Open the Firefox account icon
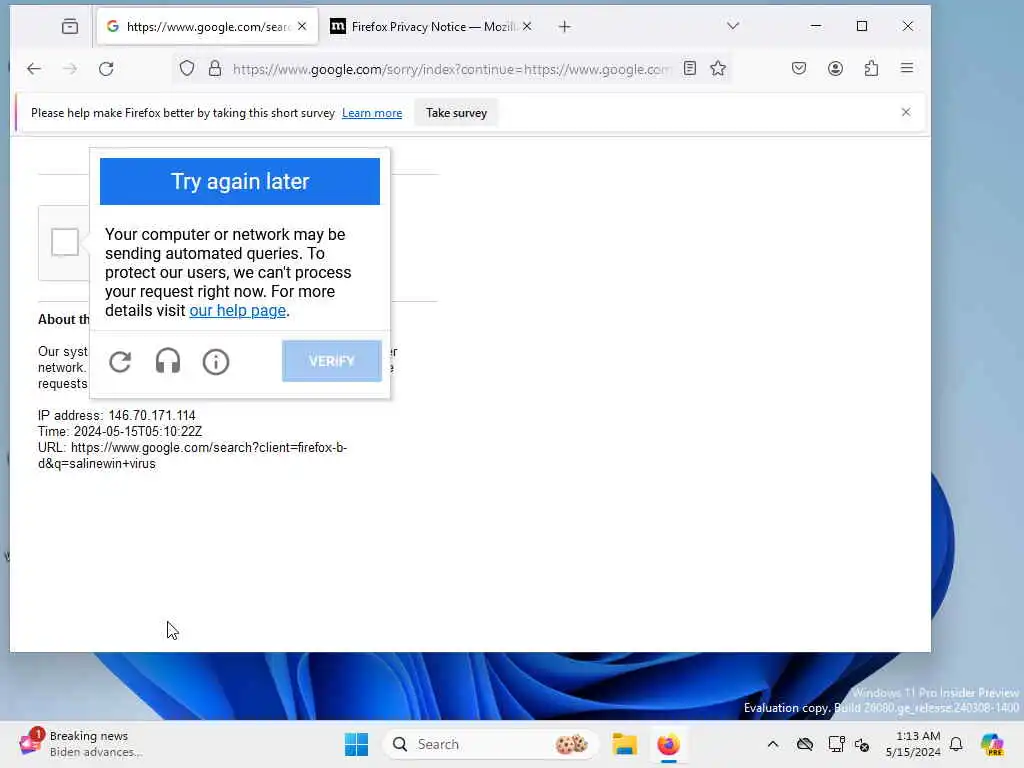 pyautogui.click(x=835, y=68)
